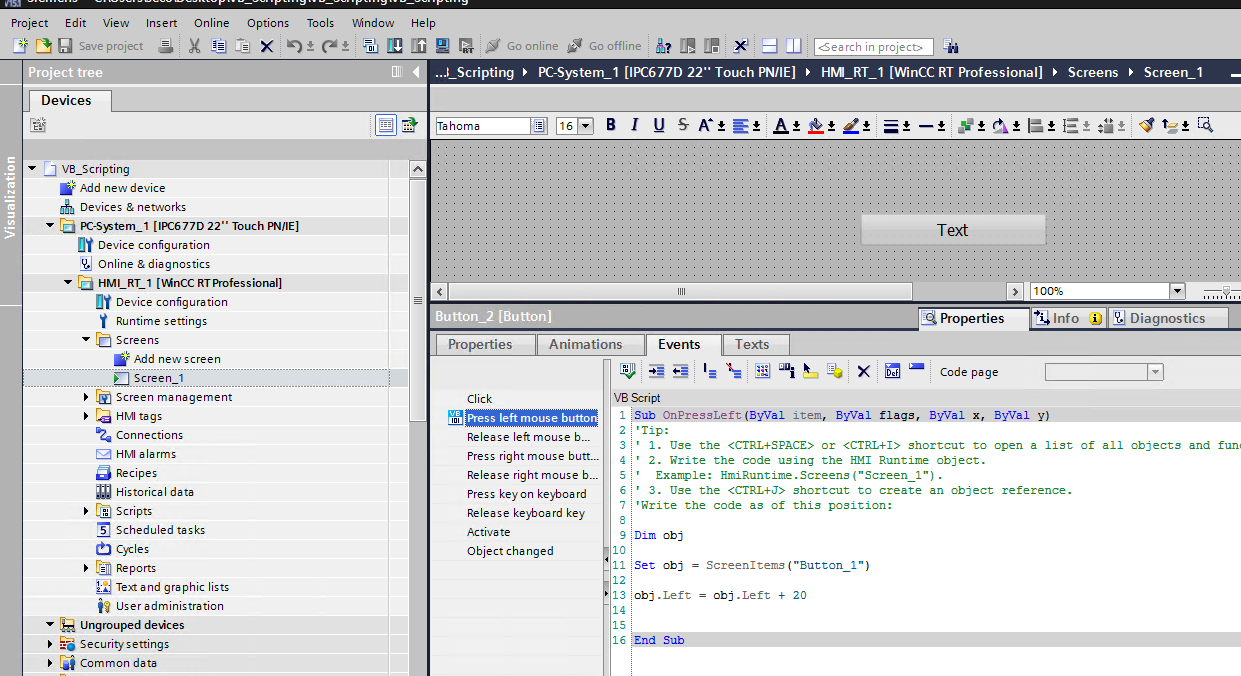Delete script with X in script toolbar
This screenshot has height=676, width=1241.
click(x=864, y=371)
